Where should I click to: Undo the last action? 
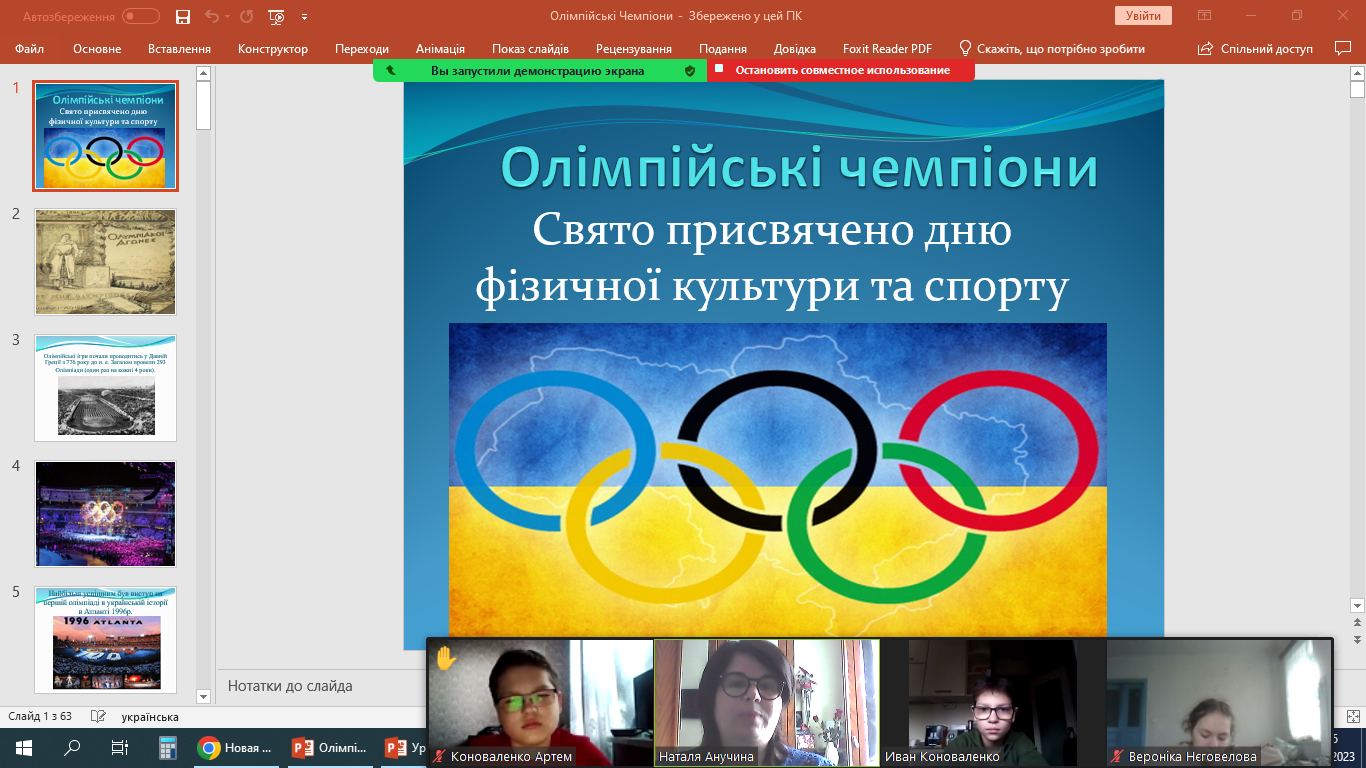point(210,16)
